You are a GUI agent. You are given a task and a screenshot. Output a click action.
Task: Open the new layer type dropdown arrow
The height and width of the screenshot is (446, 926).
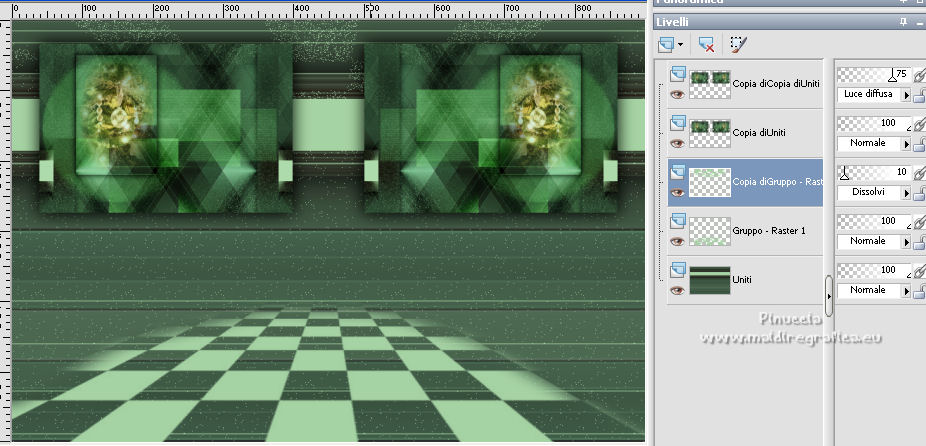(681, 44)
